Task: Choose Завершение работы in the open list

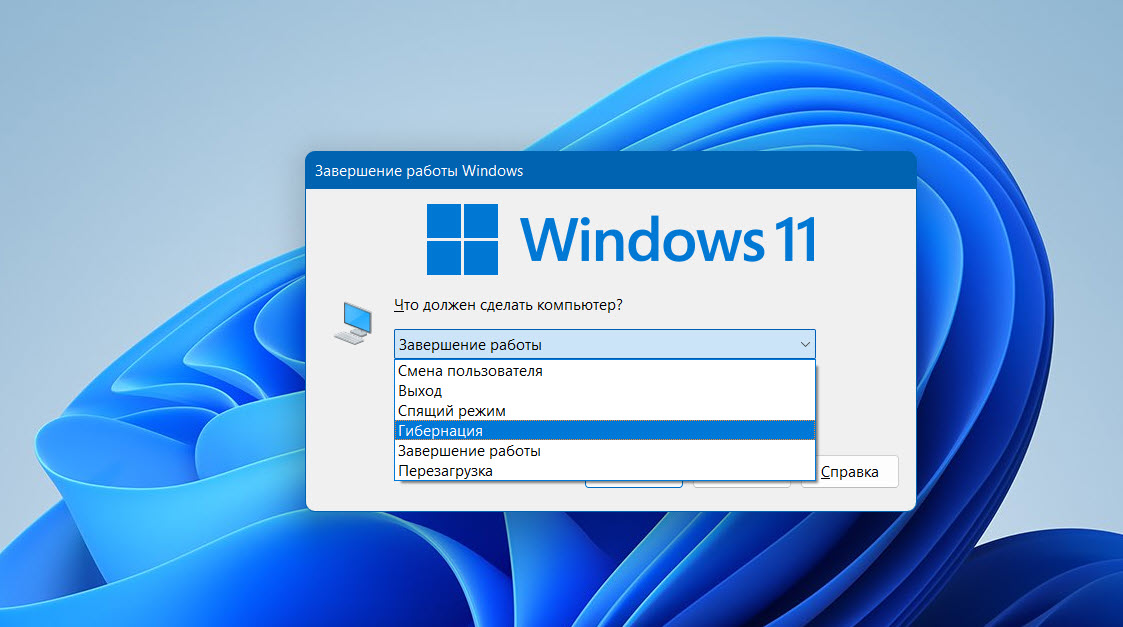Action: click(x=604, y=451)
